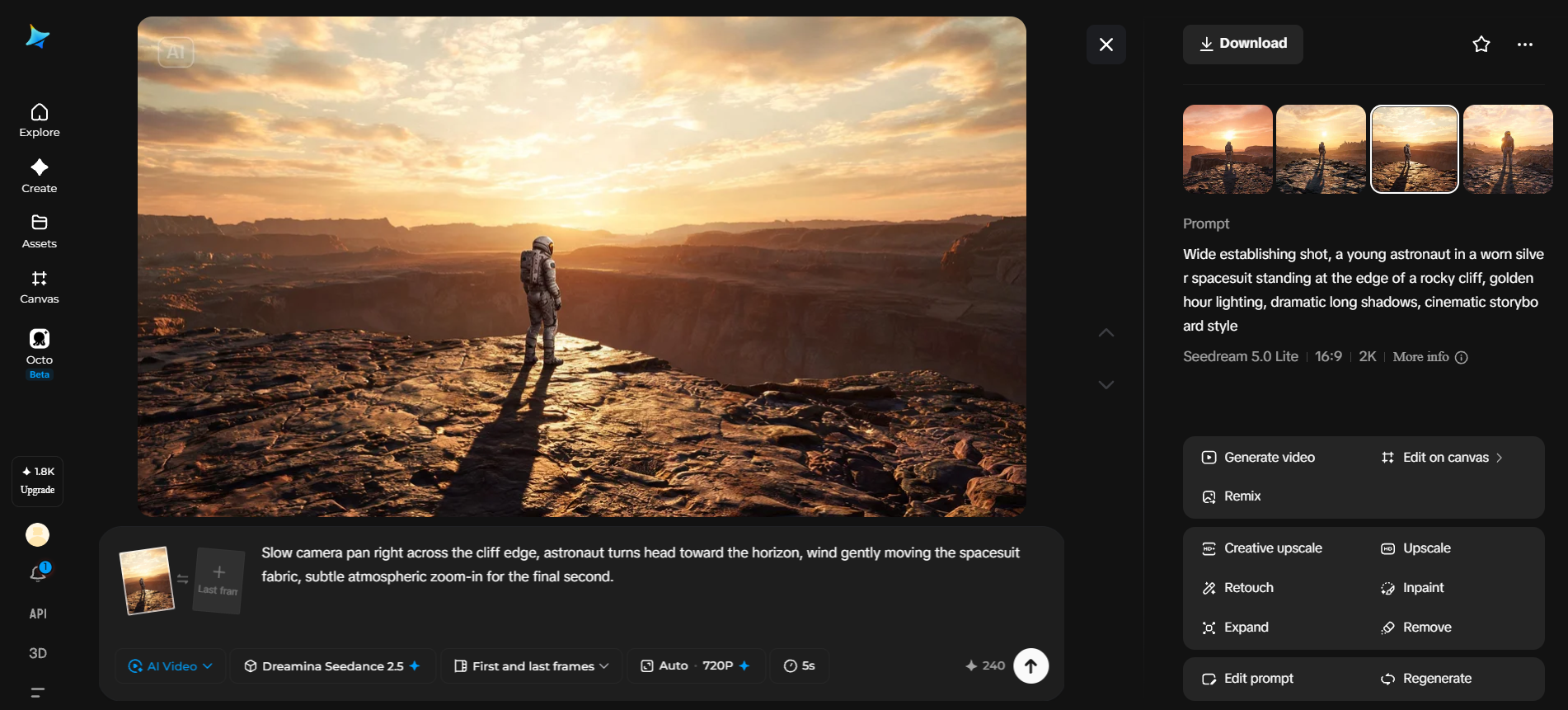Select the second astronaut thumbnail

[x=1321, y=149]
